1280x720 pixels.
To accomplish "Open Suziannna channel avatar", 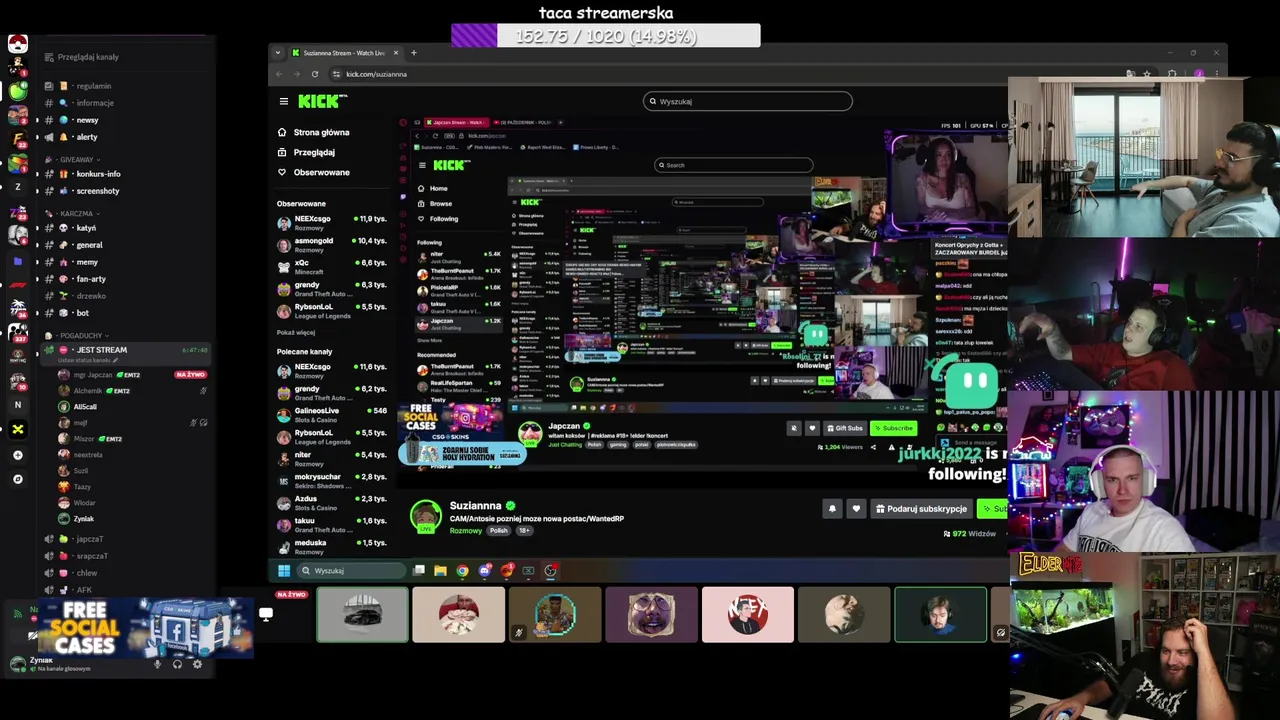I will click(x=425, y=516).
